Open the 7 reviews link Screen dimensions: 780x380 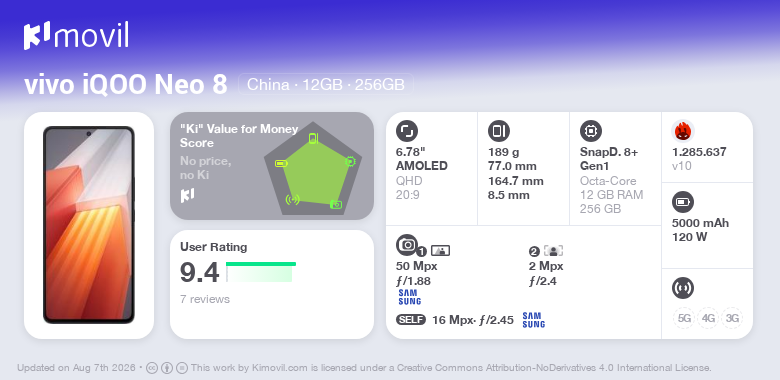205,299
